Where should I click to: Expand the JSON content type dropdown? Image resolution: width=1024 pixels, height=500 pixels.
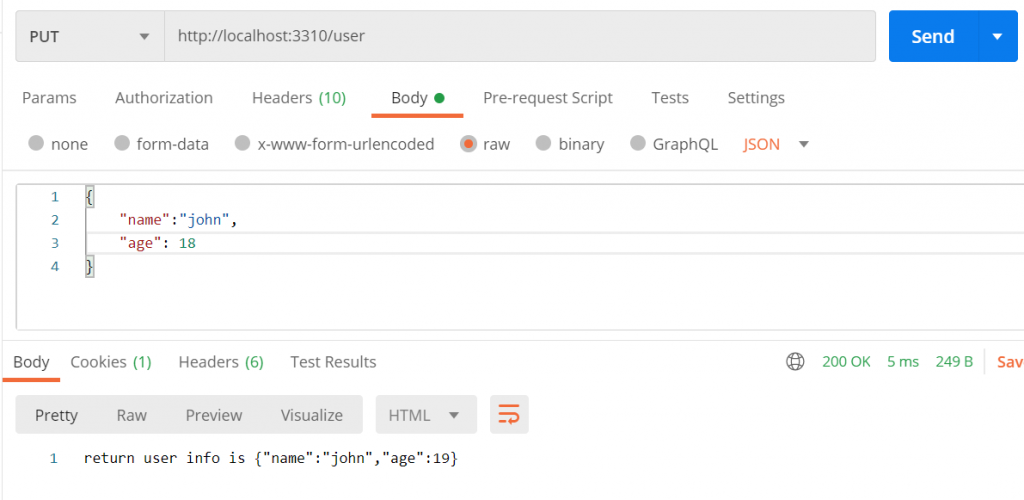coord(776,144)
